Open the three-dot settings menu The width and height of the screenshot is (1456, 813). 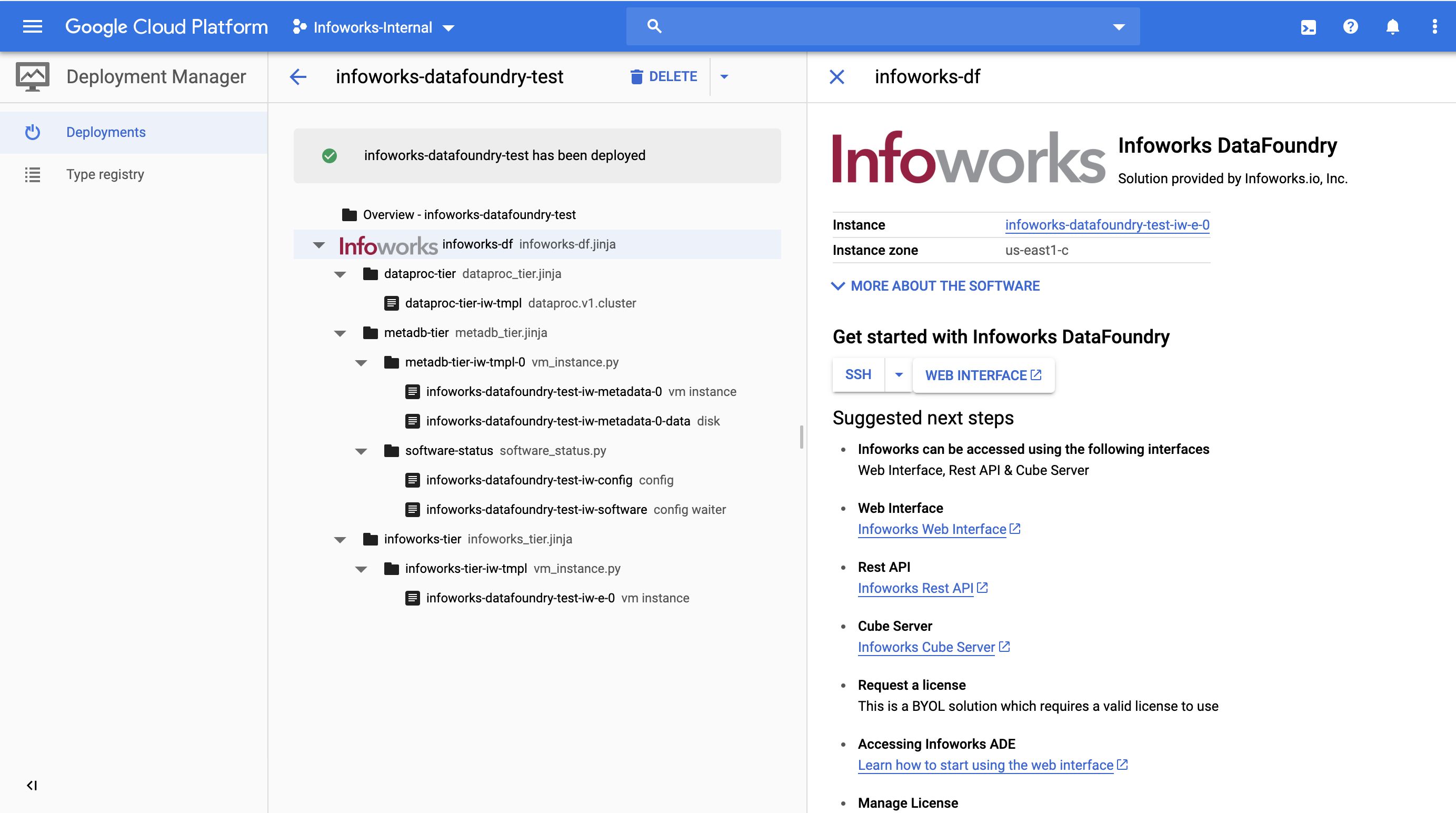[1434, 26]
